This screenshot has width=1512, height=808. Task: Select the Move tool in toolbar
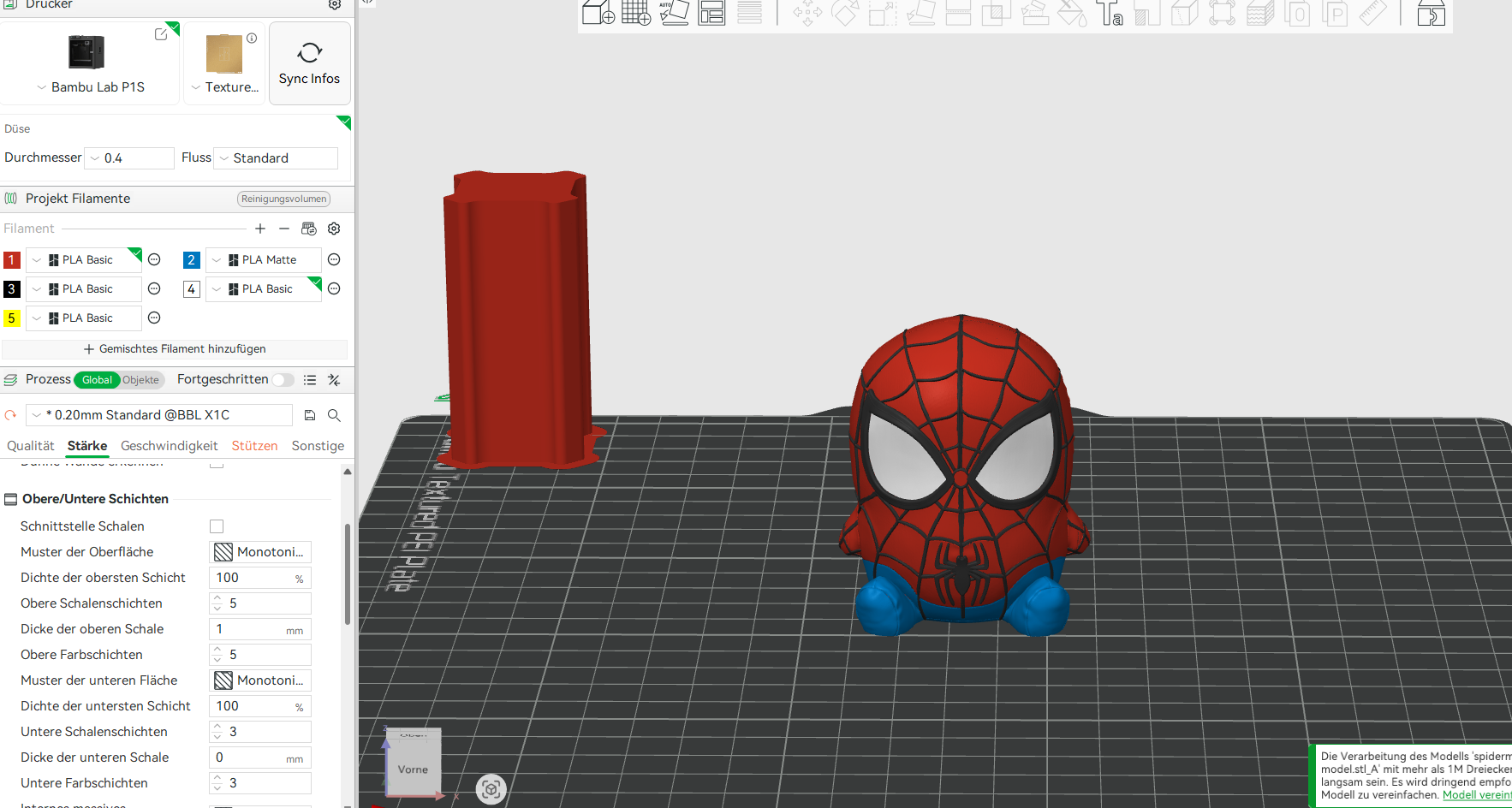pos(807,12)
